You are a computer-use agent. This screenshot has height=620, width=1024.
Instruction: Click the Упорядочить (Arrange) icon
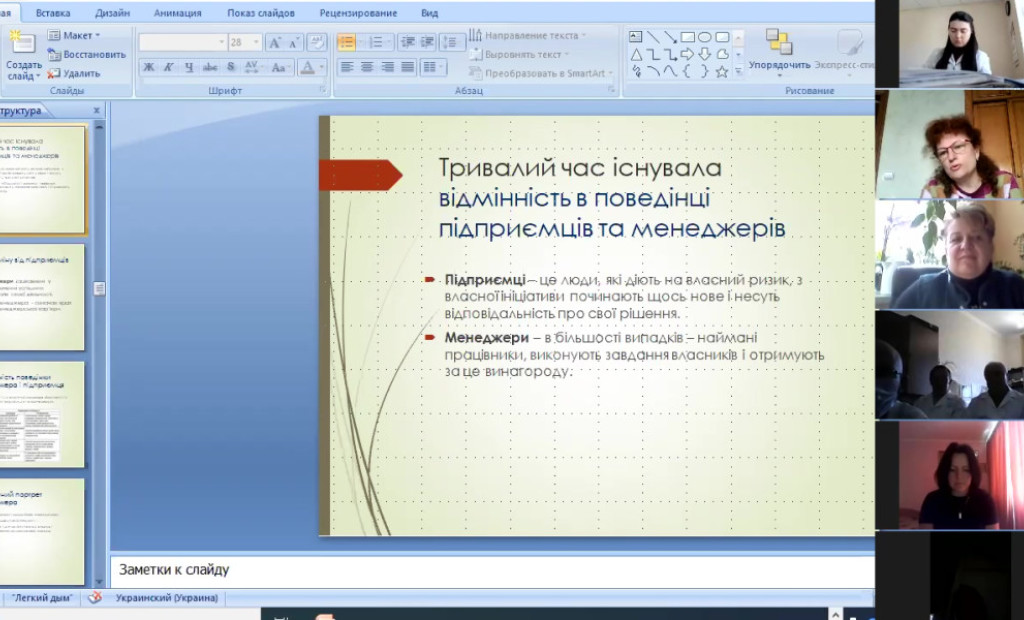779,43
